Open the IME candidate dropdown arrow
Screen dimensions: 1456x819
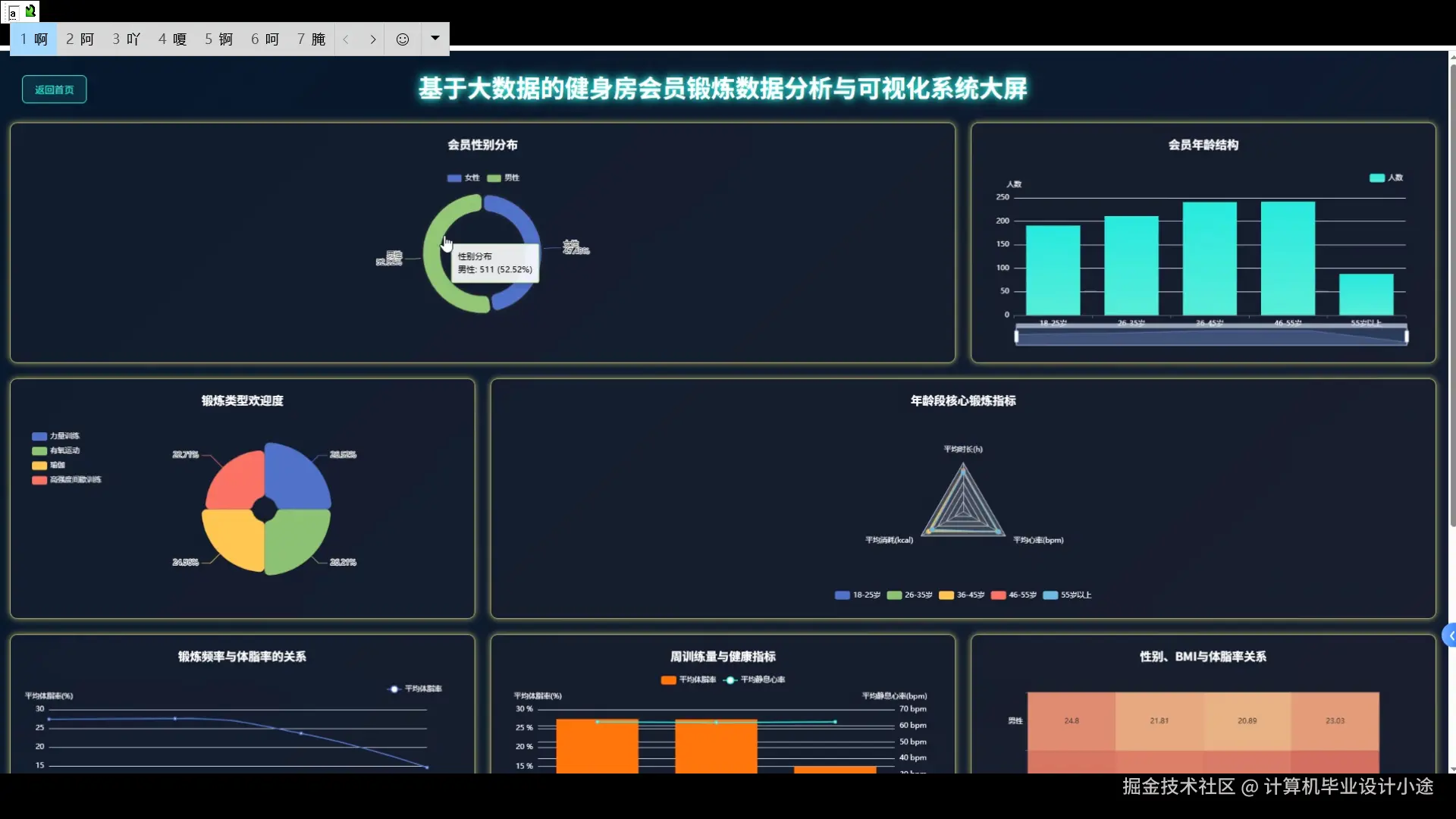point(435,38)
